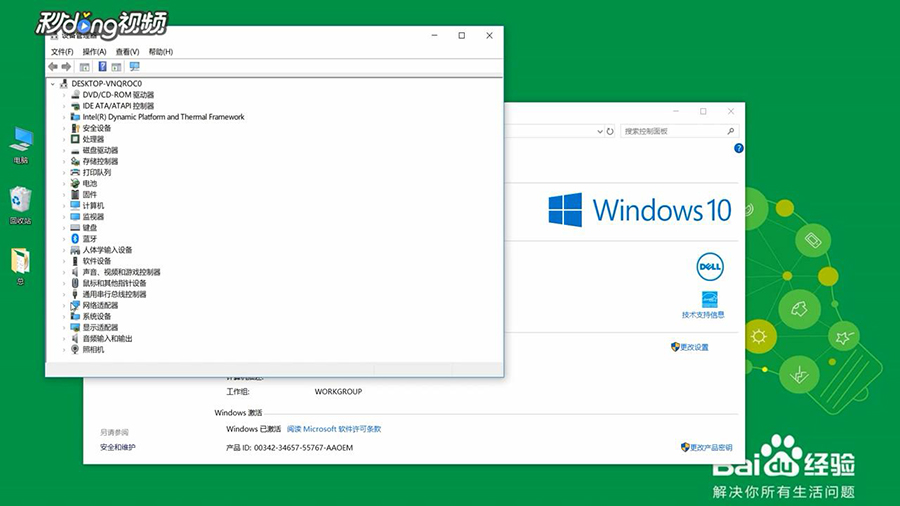The image size is (900, 506).
Task: Open the 技术支持信息 link
Action: tap(703, 314)
